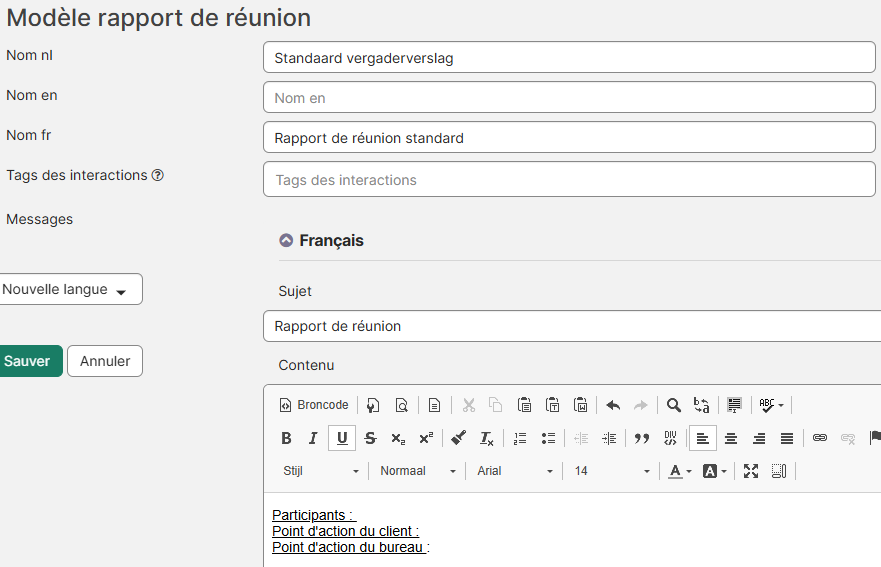Toggle italic formatting in the editor

(x=313, y=438)
